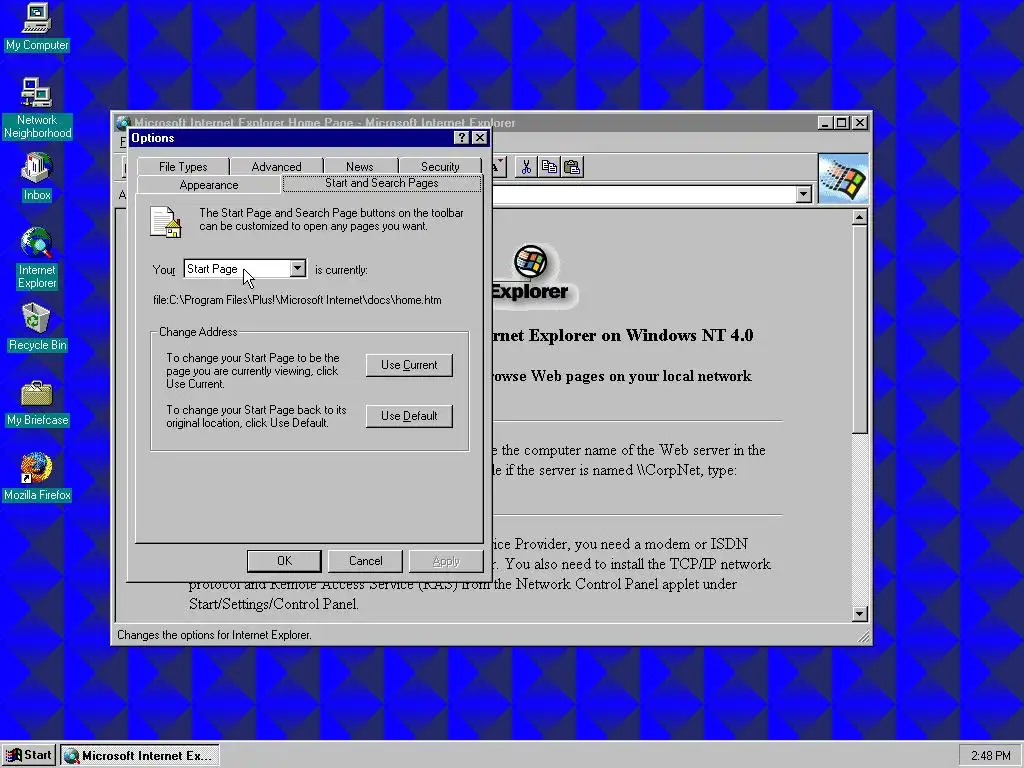This screenshot has width=1024, height=768.
Task: Select Start and Search Pages tab
Action: 382,183
